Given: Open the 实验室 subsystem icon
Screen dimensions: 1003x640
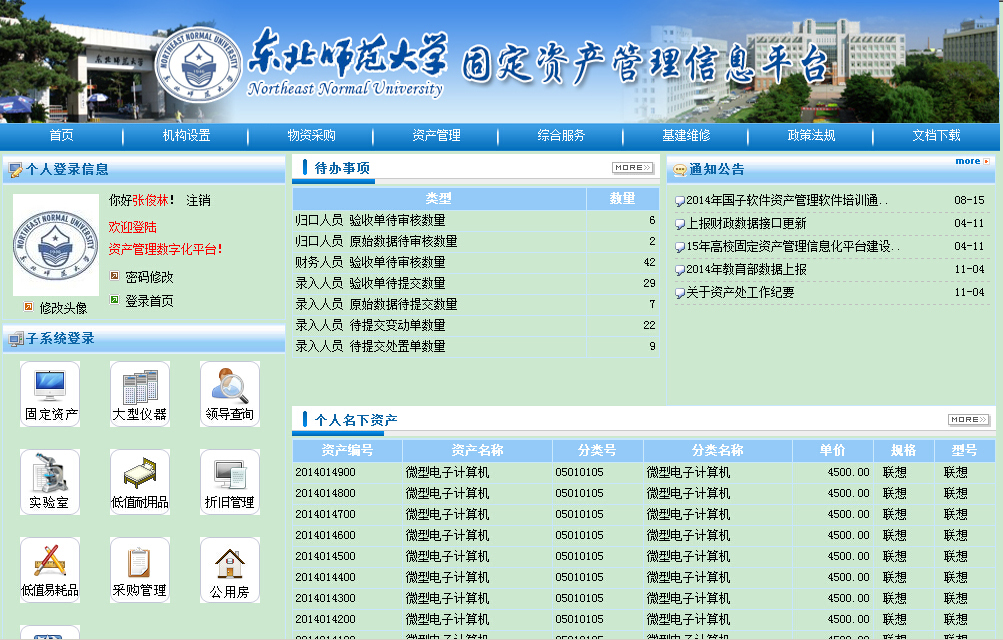Looking at the screenshot, I should tap(50, 481).
